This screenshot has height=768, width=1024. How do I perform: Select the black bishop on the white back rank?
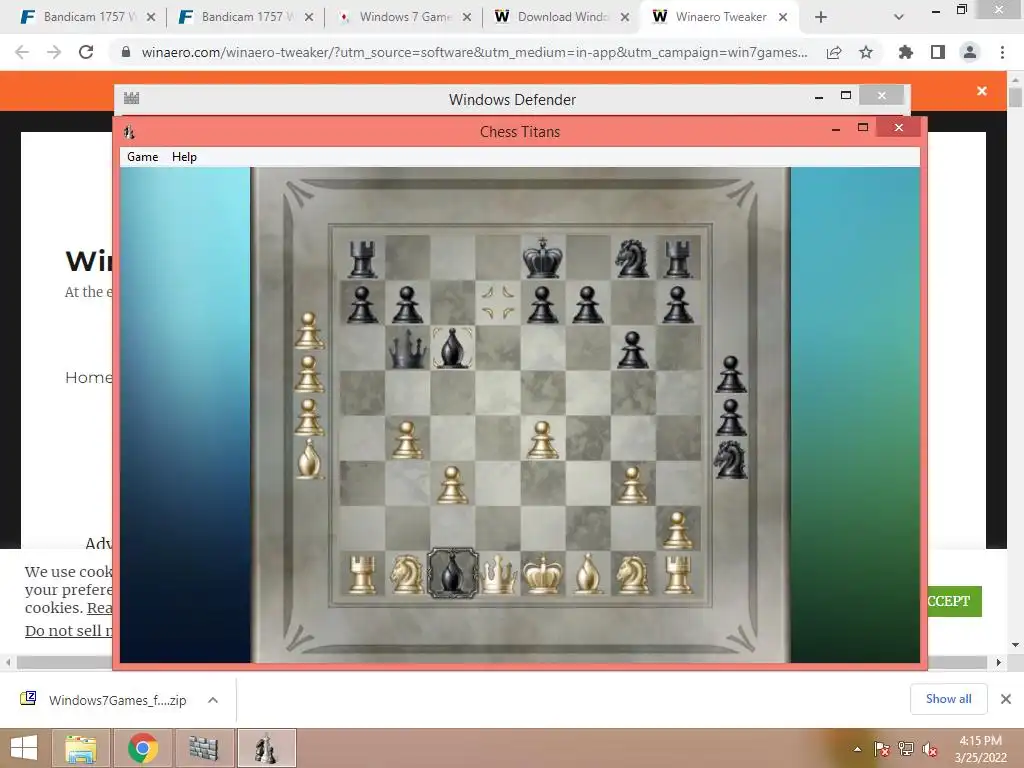[x=453, y=573]
